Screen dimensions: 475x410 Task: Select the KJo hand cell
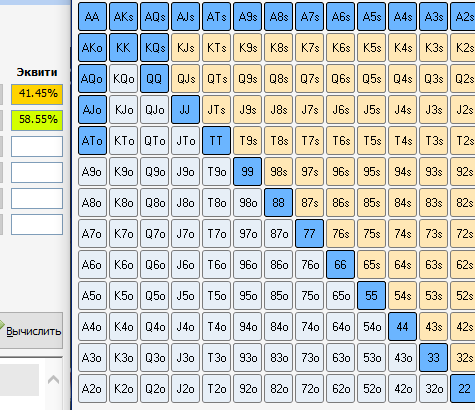pos(123,109)
